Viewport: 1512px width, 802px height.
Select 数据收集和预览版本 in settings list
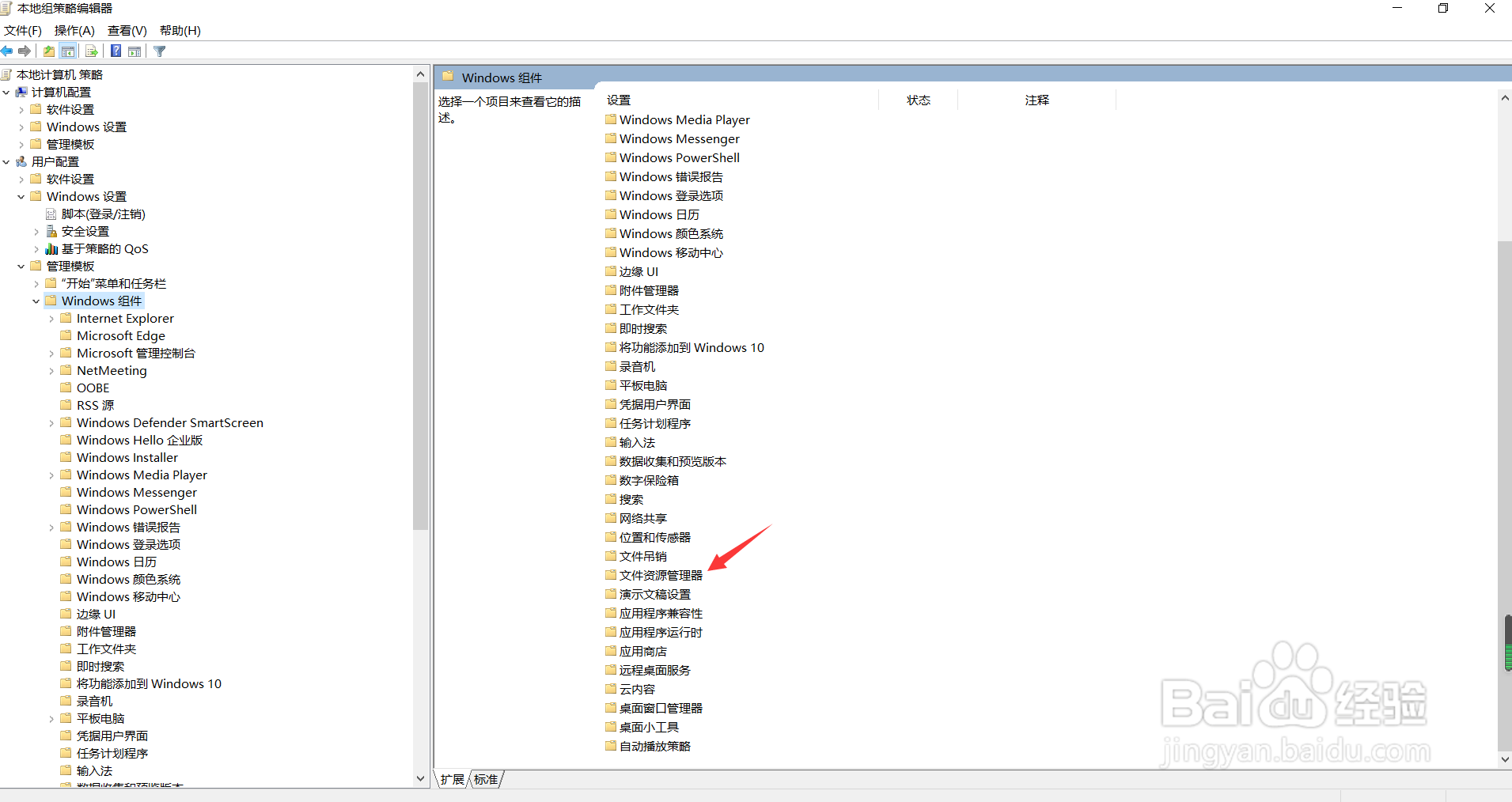tap(673, 462)
